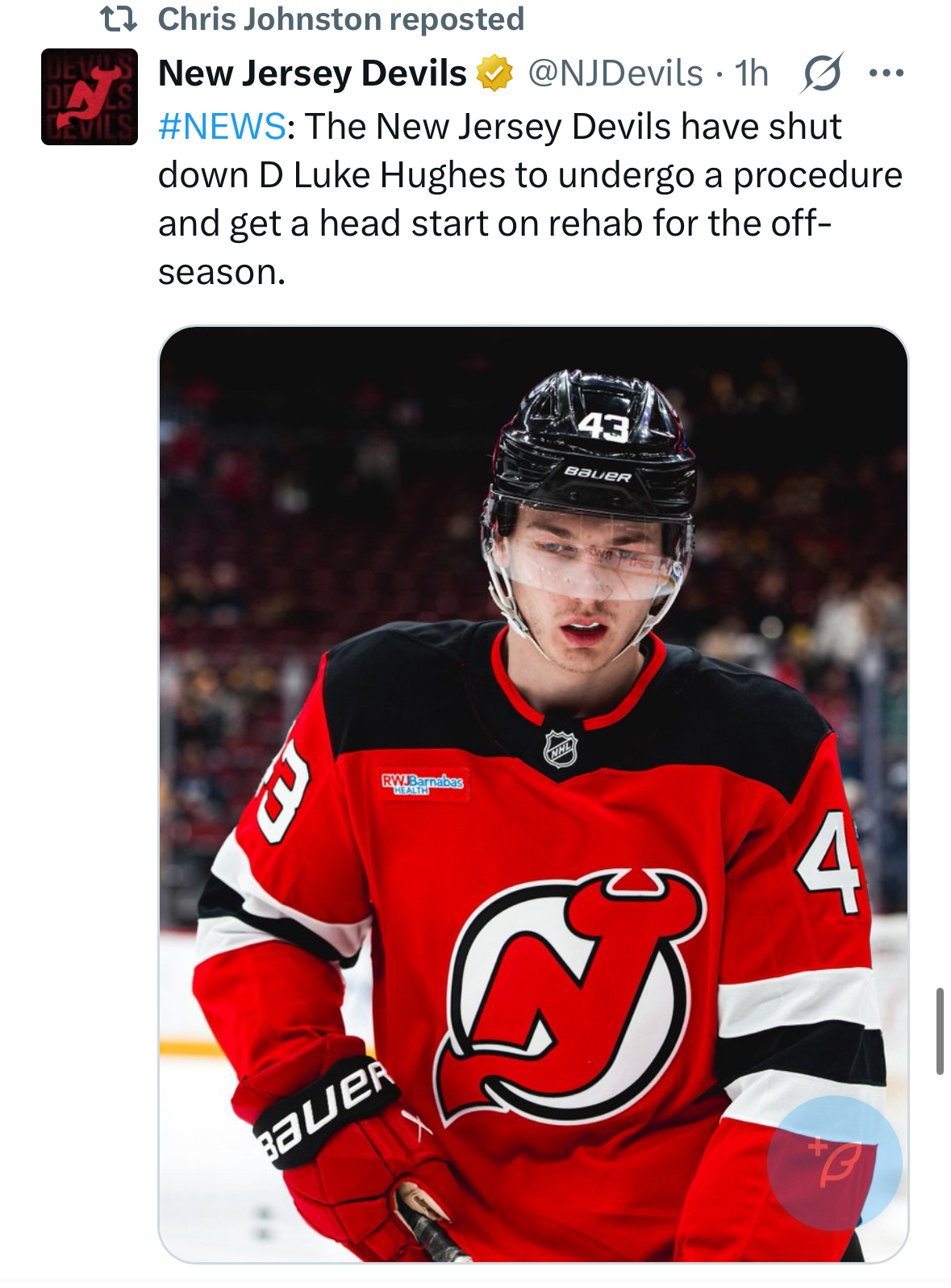Click the @NJDevils handle

tap(615, 73)
